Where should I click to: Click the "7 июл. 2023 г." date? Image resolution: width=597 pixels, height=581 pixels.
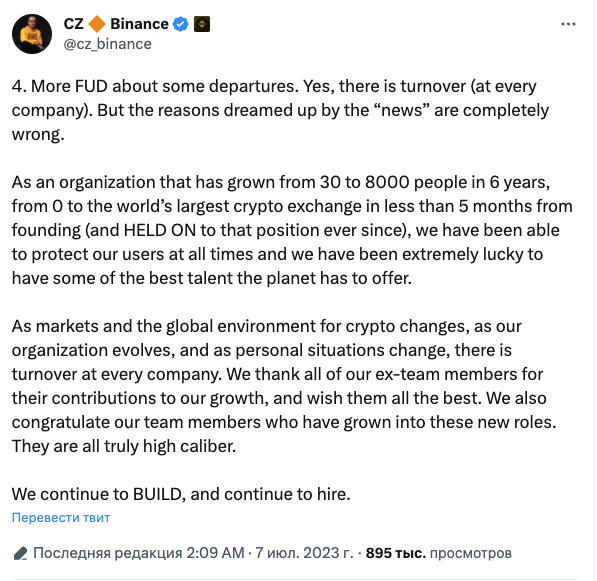click(x=304, y=553)
